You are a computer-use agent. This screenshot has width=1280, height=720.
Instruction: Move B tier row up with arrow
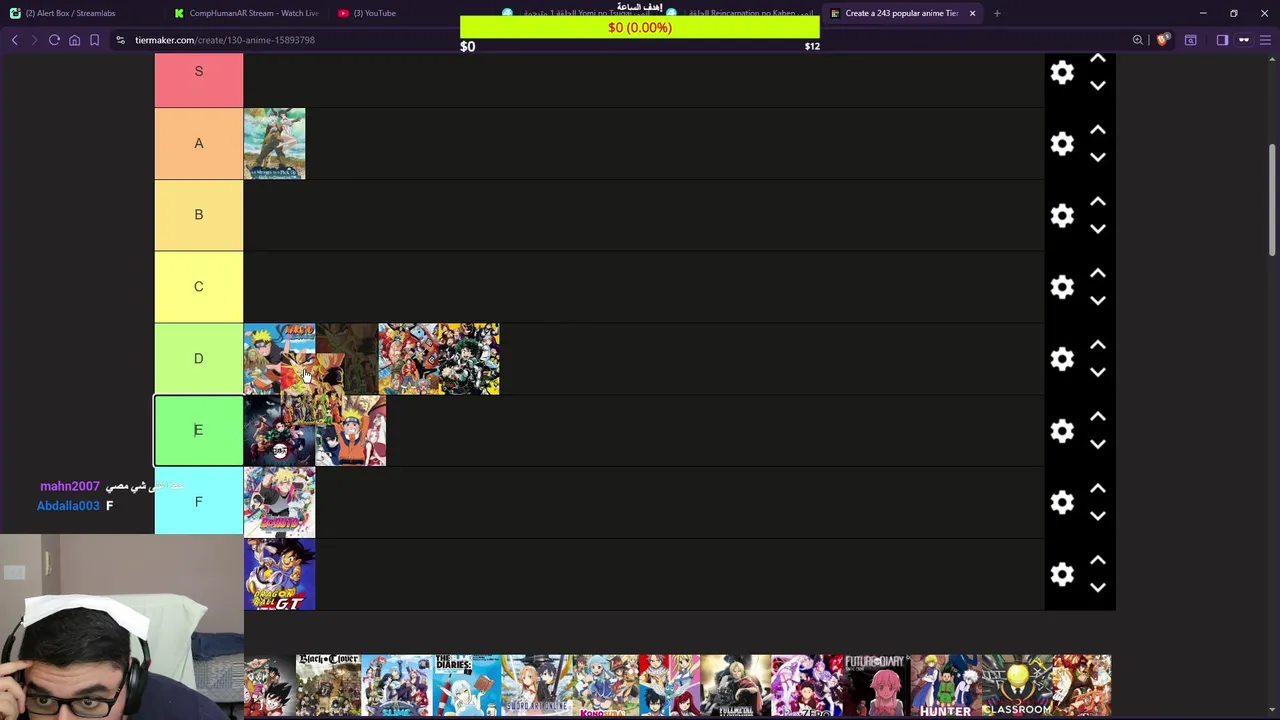pos(1097,202)
